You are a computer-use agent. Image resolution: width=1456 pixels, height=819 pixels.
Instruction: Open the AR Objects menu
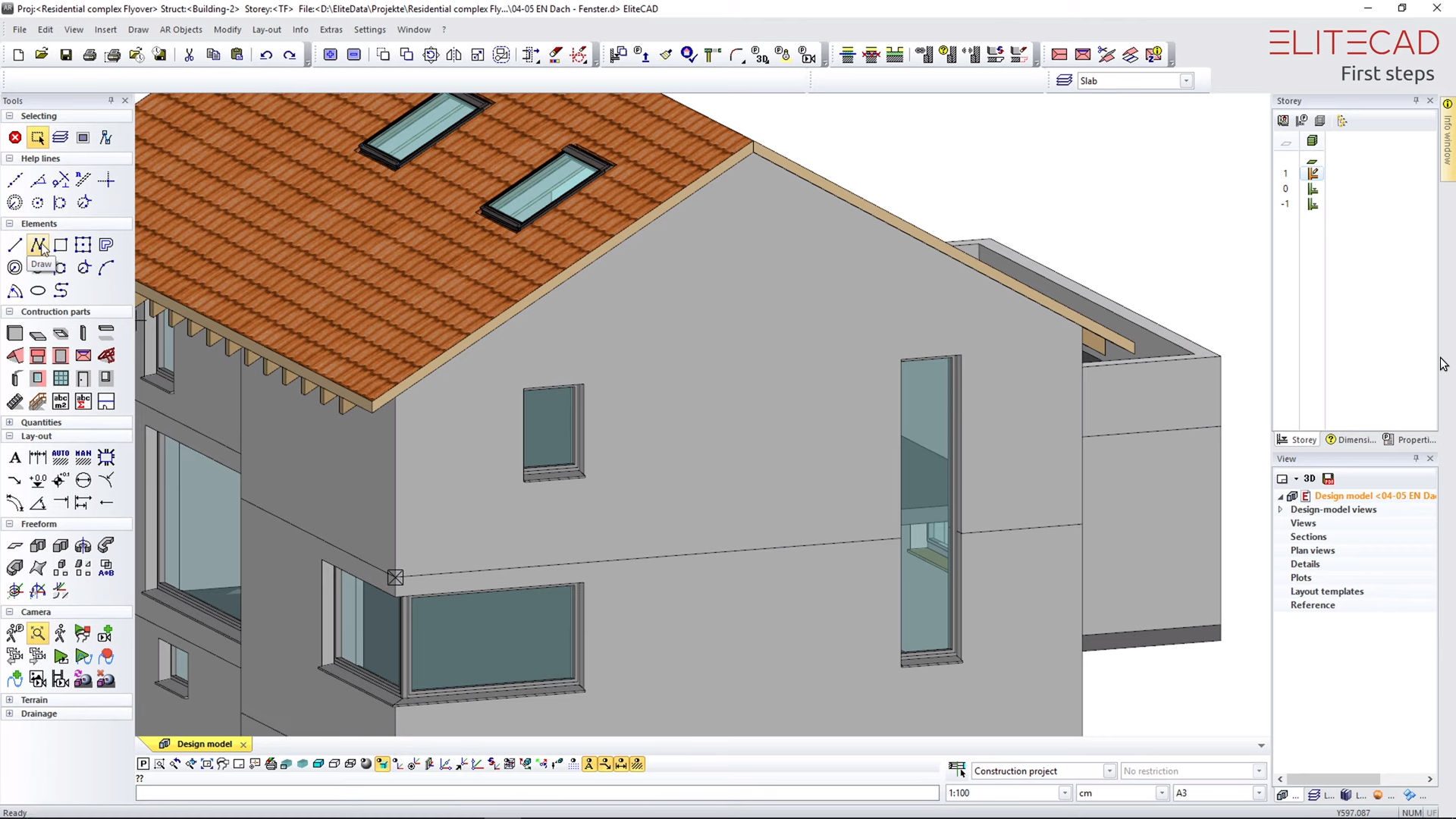pos(180,30)
